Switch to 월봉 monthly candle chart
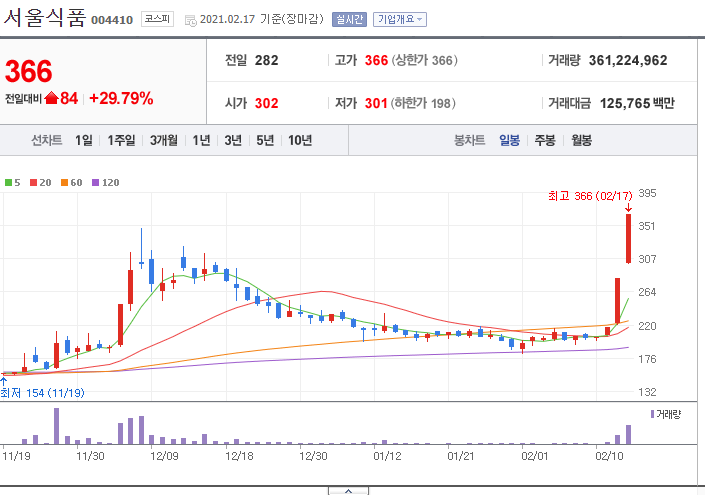The image size is (705, 495). (581, 140)
